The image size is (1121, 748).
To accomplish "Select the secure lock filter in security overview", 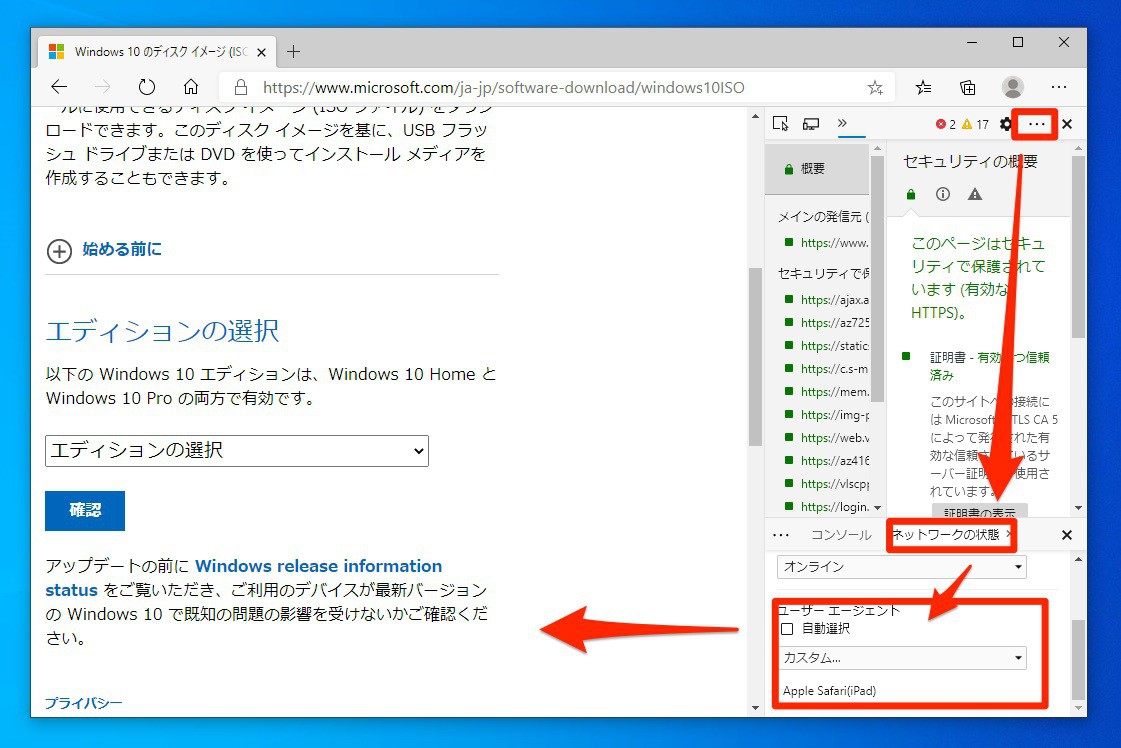I will (911, 195).
